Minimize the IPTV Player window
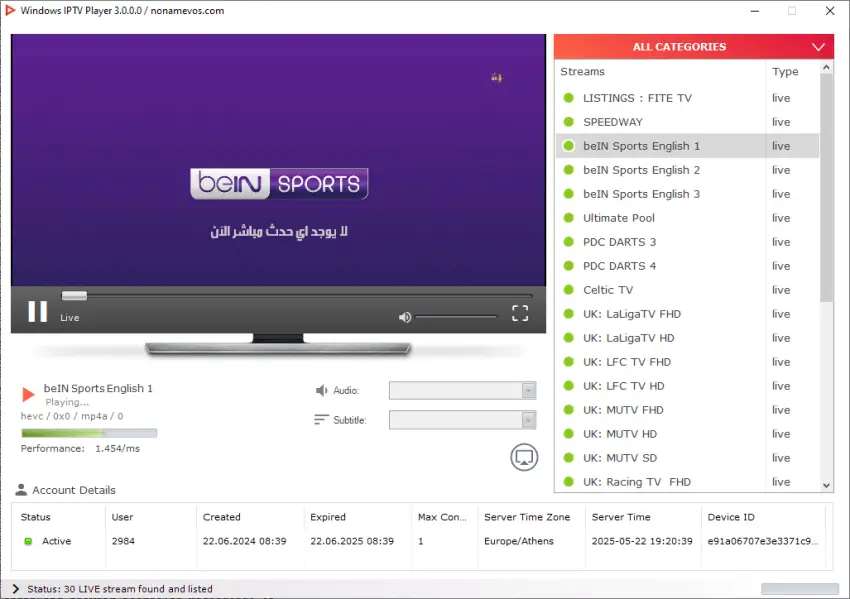This screenshot has height=599, width=850. 755,11
